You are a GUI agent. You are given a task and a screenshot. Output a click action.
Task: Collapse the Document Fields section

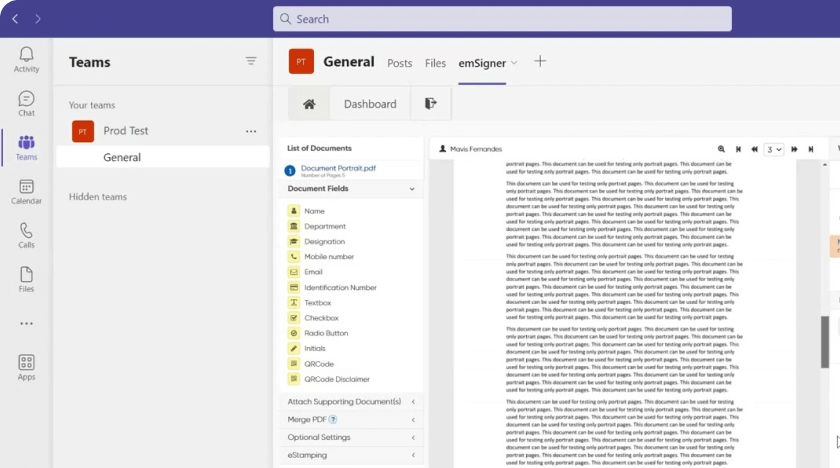pos(412,188)
